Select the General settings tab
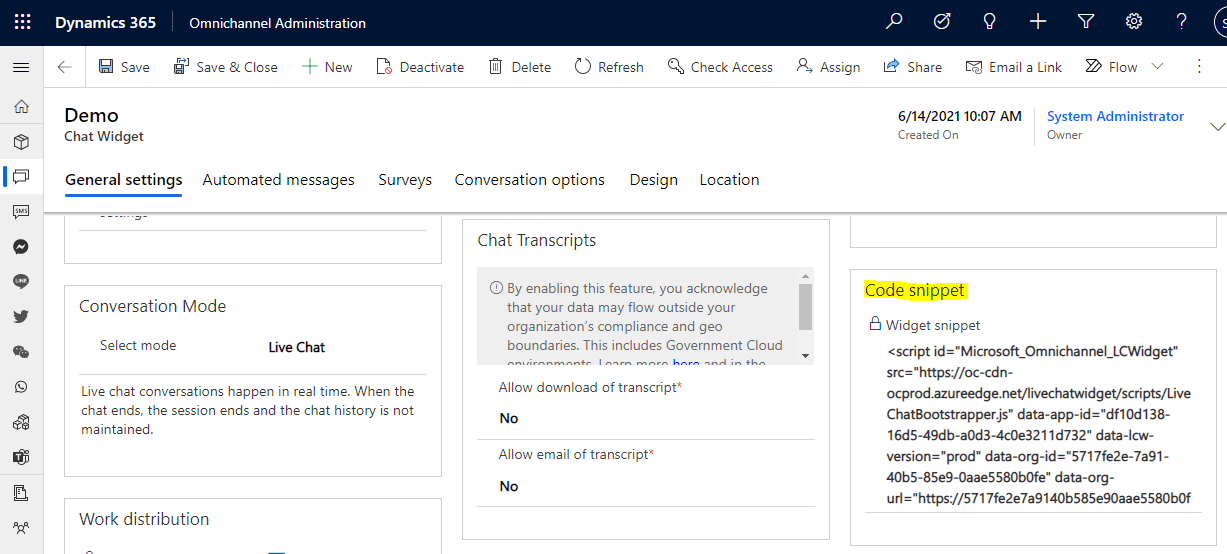The height and width of the screenshot is (554, 1227). pyautogui.click(x=124, y=180)
